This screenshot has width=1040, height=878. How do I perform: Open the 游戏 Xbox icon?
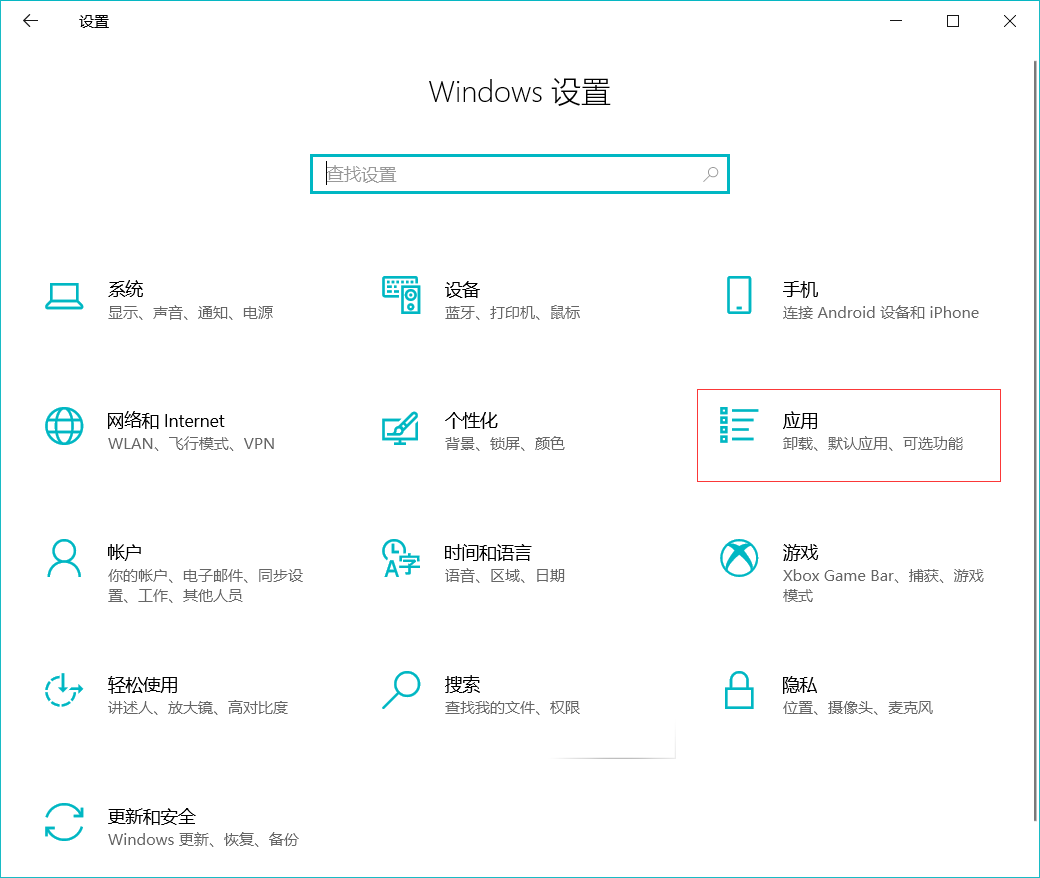pyautogui.click(x=739, y=558)
